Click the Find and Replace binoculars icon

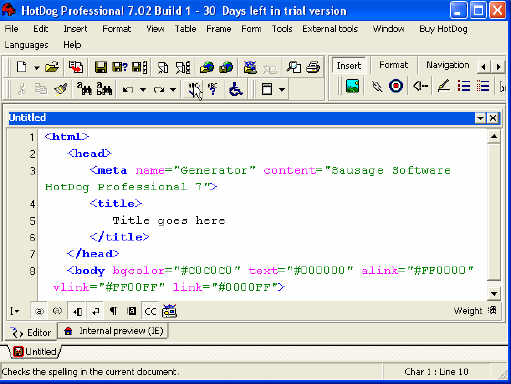104,89
